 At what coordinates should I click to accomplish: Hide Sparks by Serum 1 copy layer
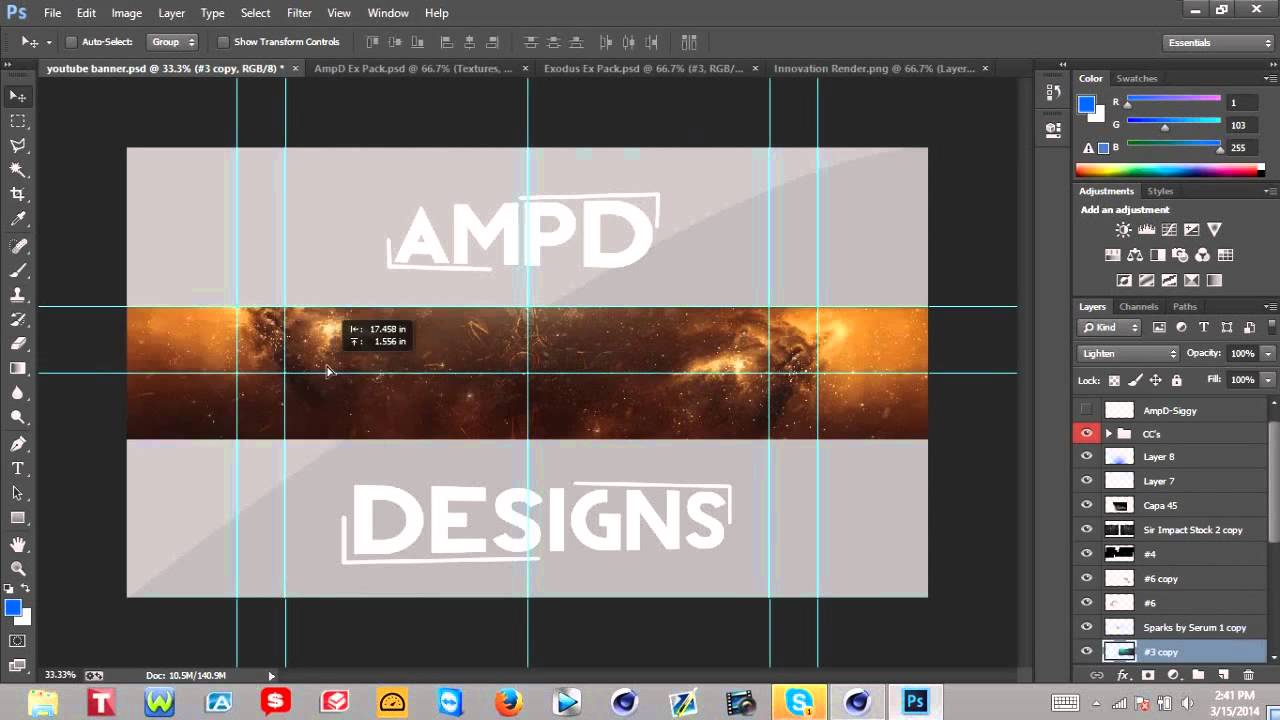tap(1086, 627)
